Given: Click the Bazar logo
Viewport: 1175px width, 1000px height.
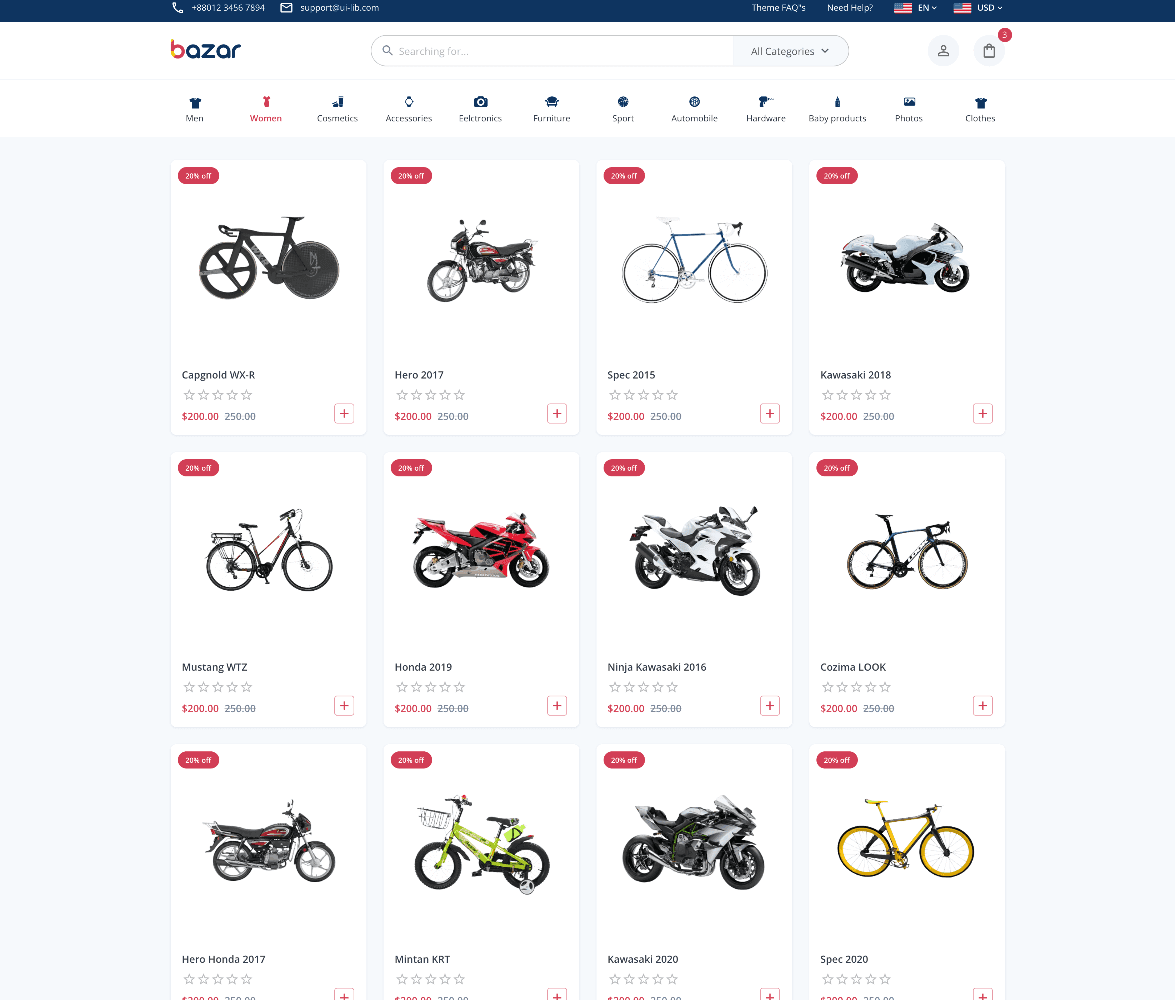Looking at the screenshot, I should [205, 50].
